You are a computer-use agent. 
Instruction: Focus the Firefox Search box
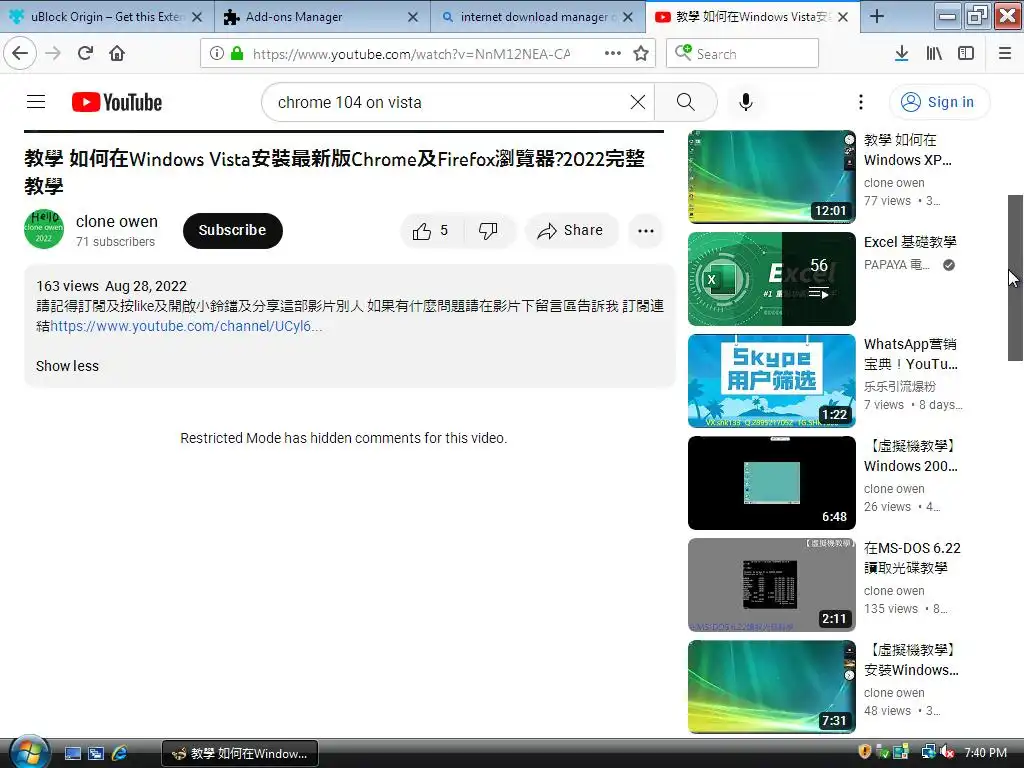(743, 54)
